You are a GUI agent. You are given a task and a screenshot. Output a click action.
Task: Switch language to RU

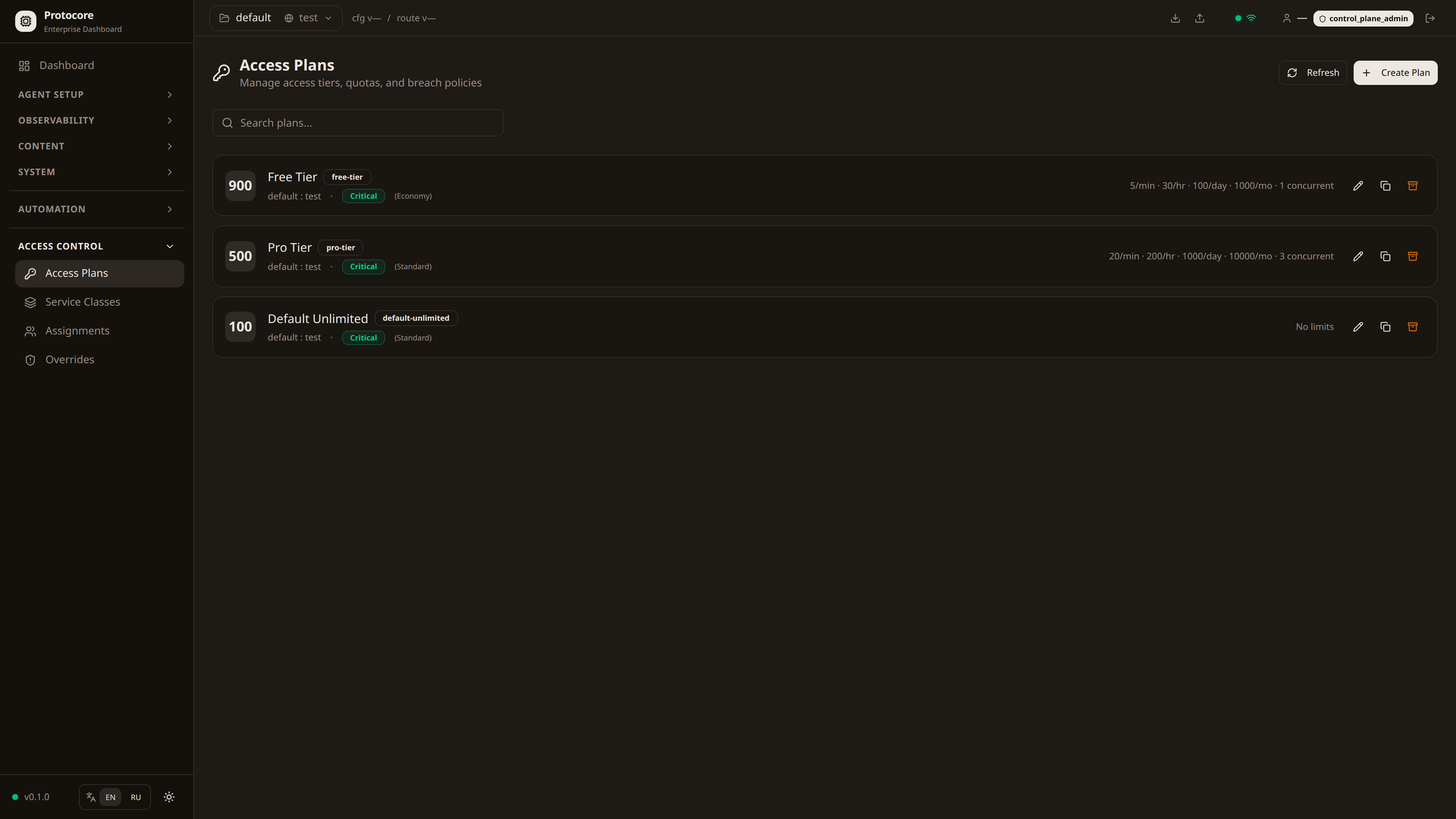[x=136, y=797]
